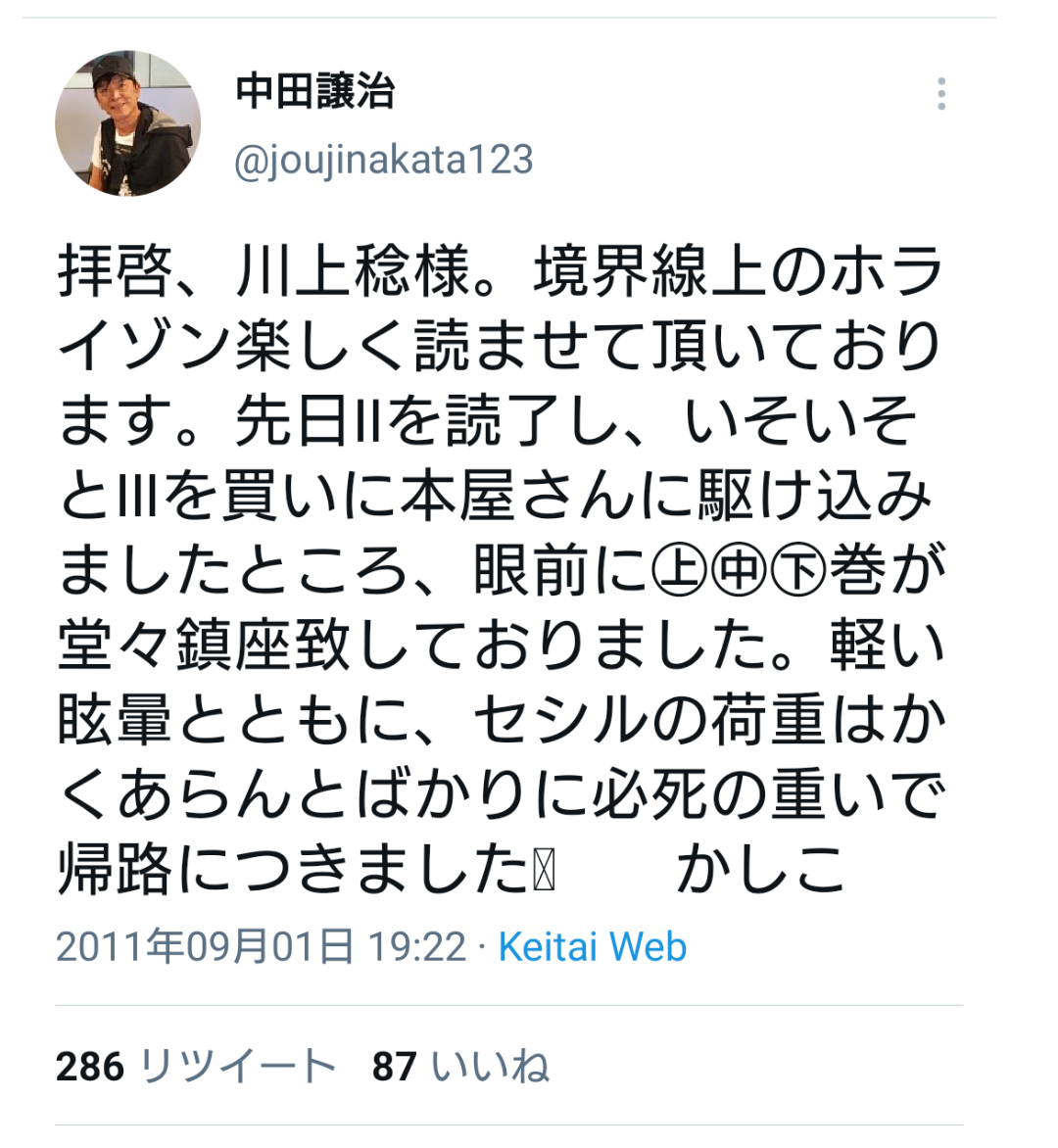Click the tweet timestamp 2011年09月01日 19:22
Screen dimensions: 1058x1148
[261, 946]
